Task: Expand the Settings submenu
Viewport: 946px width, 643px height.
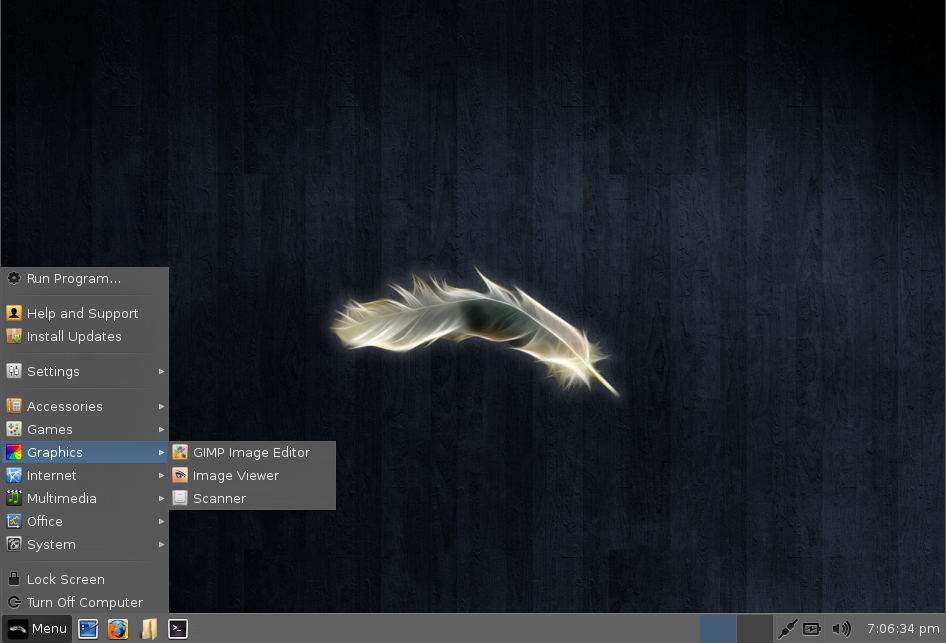Action: 84,372
